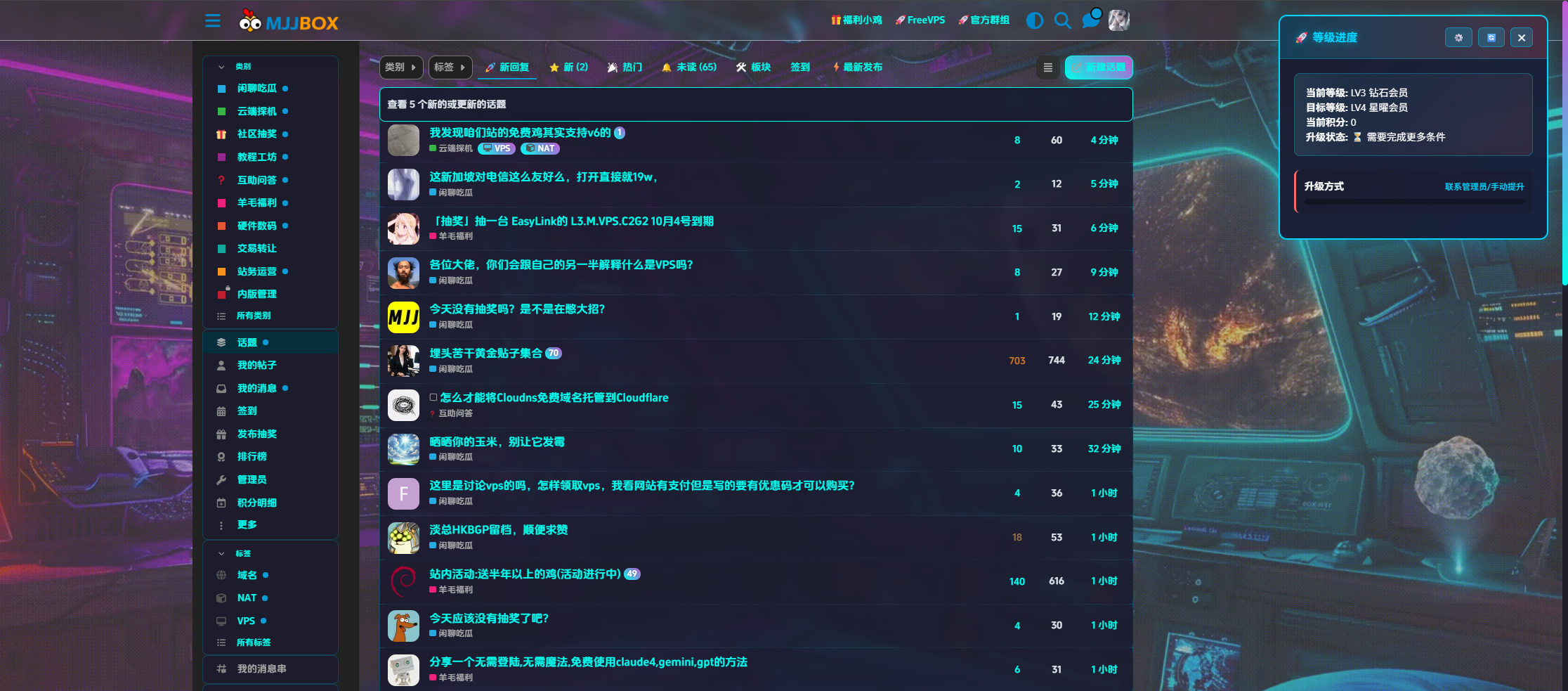Open level progress panel settings gear

tap(1458, 38)
